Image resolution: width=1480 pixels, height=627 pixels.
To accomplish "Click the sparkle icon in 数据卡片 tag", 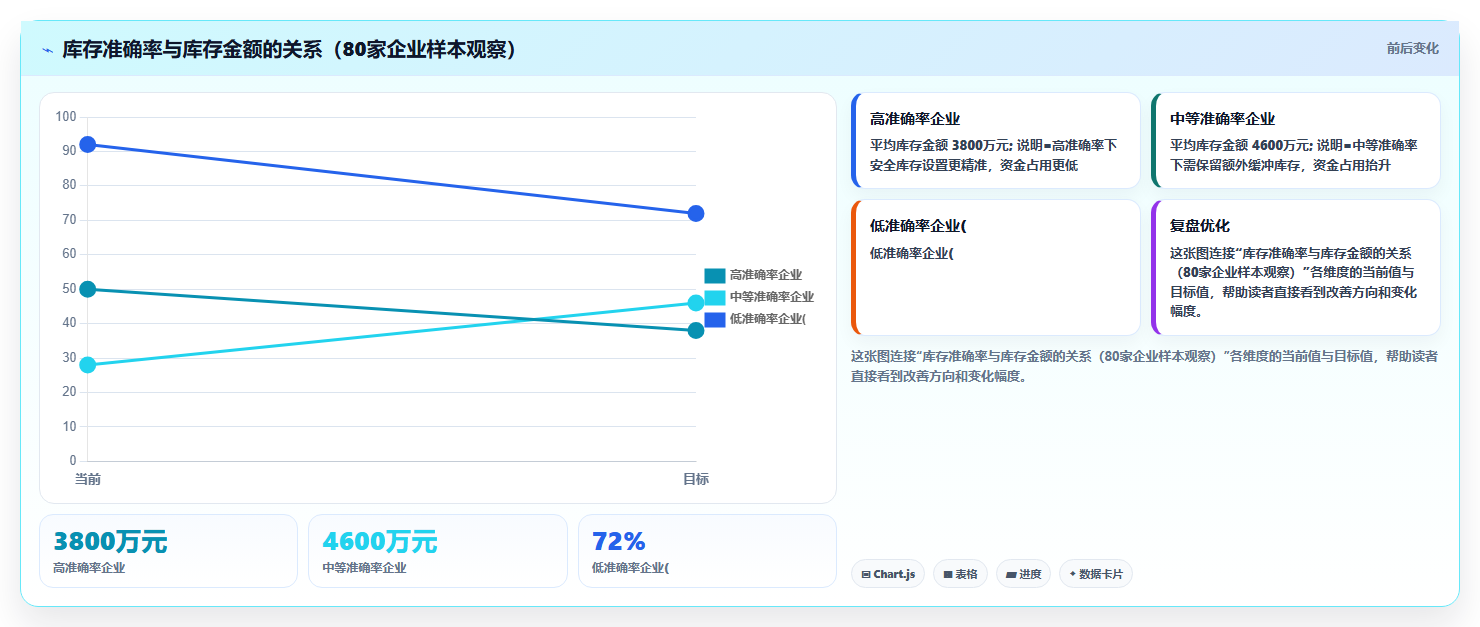I will pyautogui.click(x=1073, y=574).
